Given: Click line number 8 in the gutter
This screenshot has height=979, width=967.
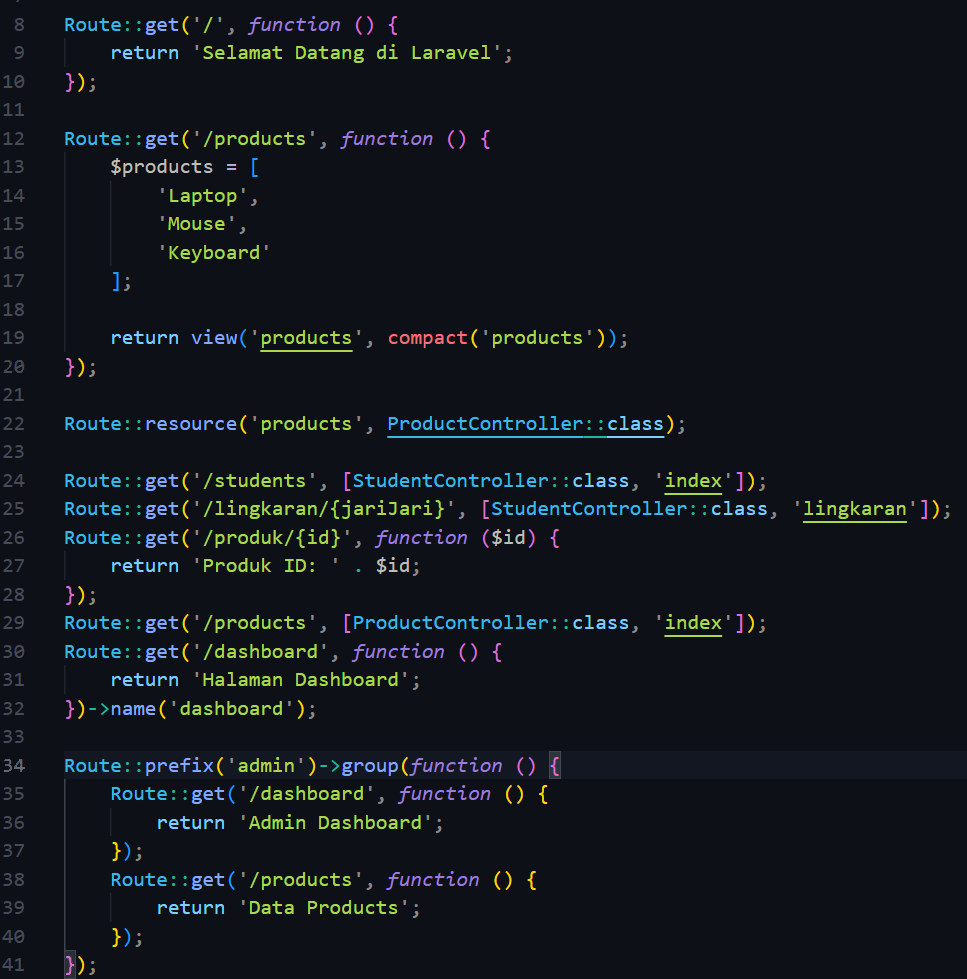Looking at the screenshot, I should (x=19, y=25).
